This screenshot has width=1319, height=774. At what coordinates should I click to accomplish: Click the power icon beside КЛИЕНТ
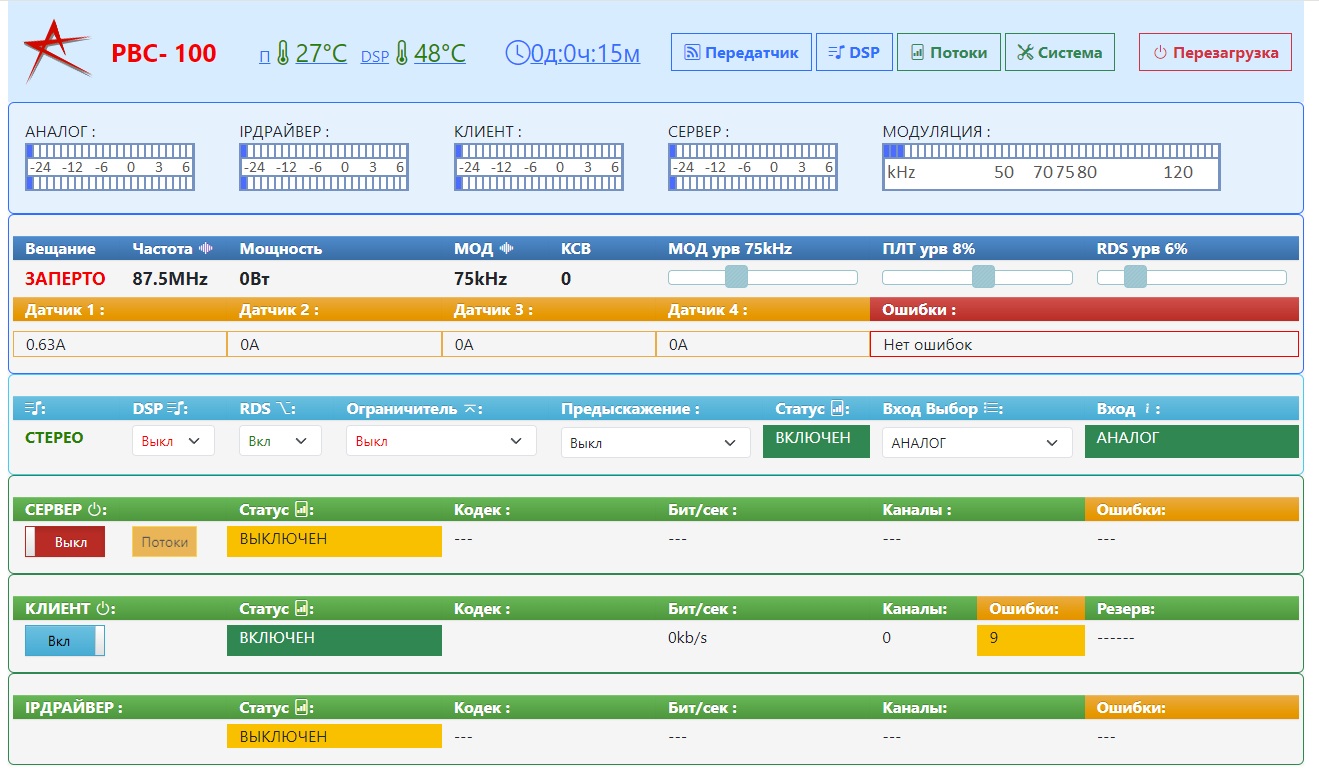(x=105, y=609)
